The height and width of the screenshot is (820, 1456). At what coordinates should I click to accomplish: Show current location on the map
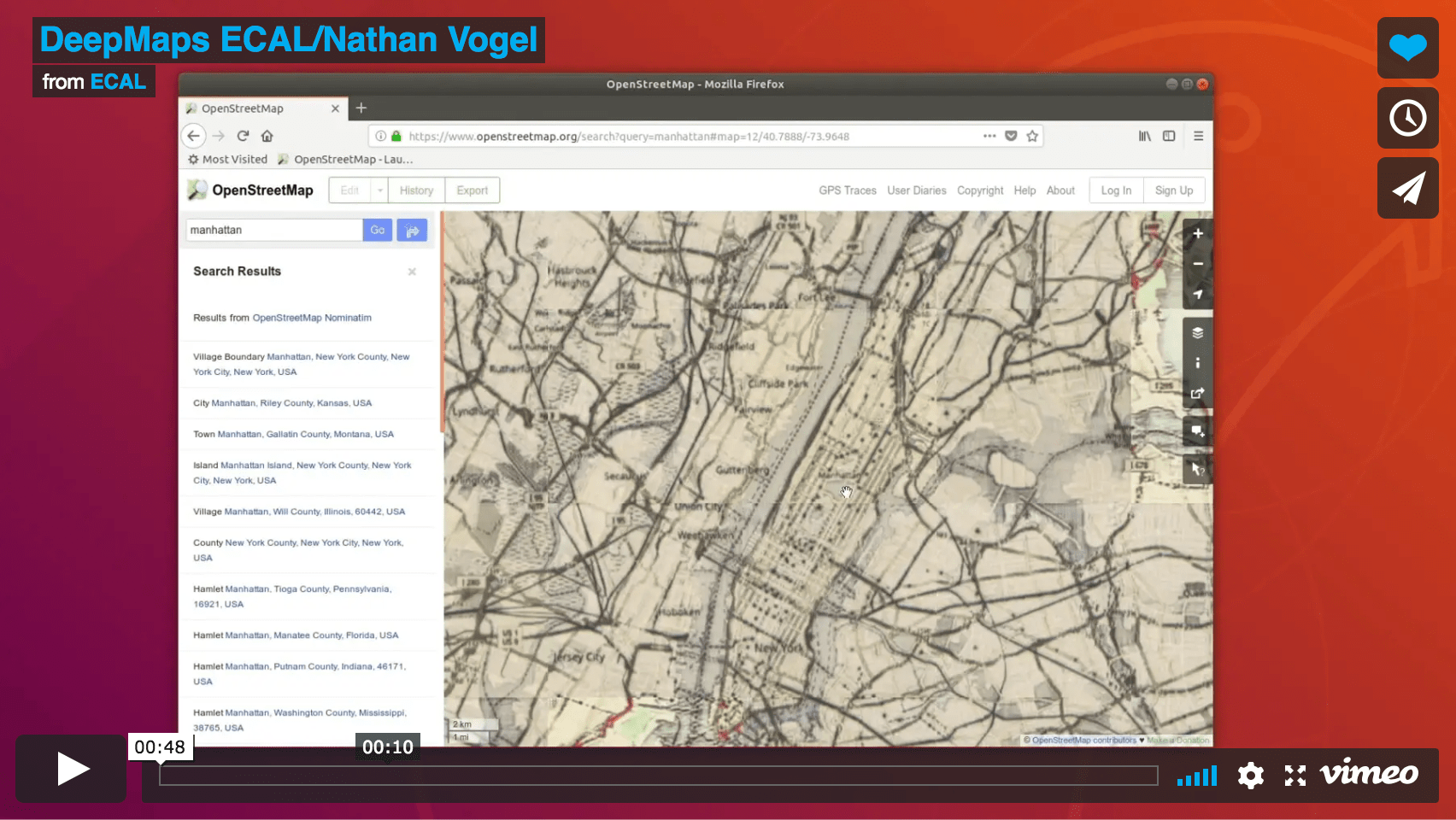(x=1197, y=293)
